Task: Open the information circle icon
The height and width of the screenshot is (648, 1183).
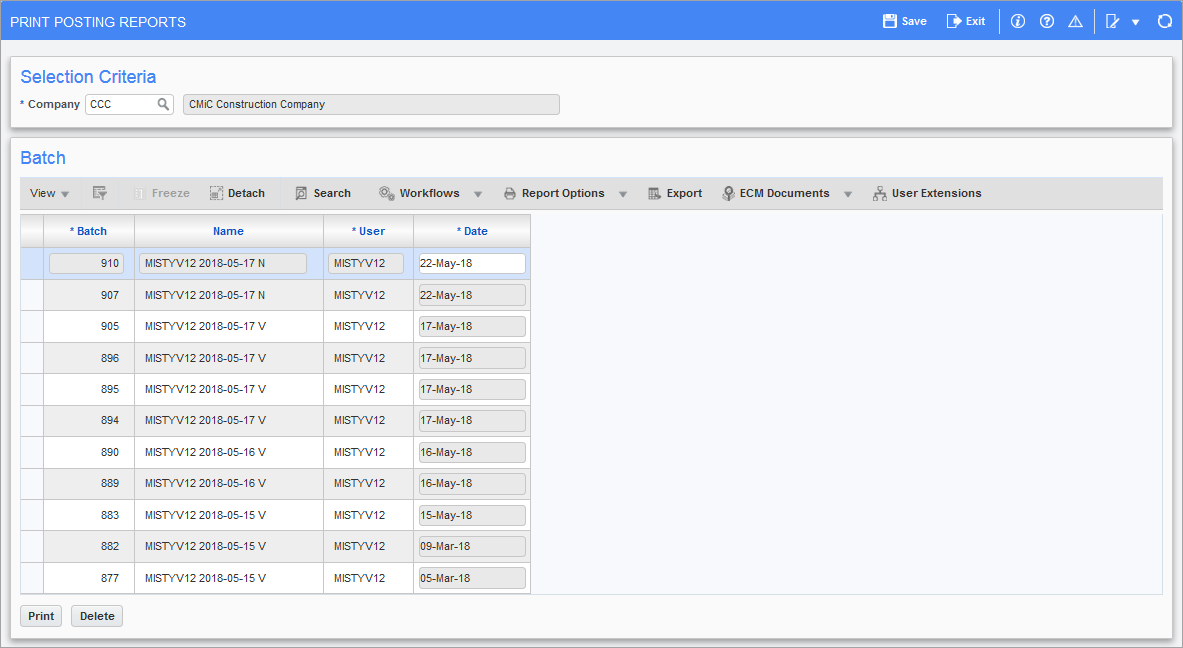Action: click(x=1018, y=21)
